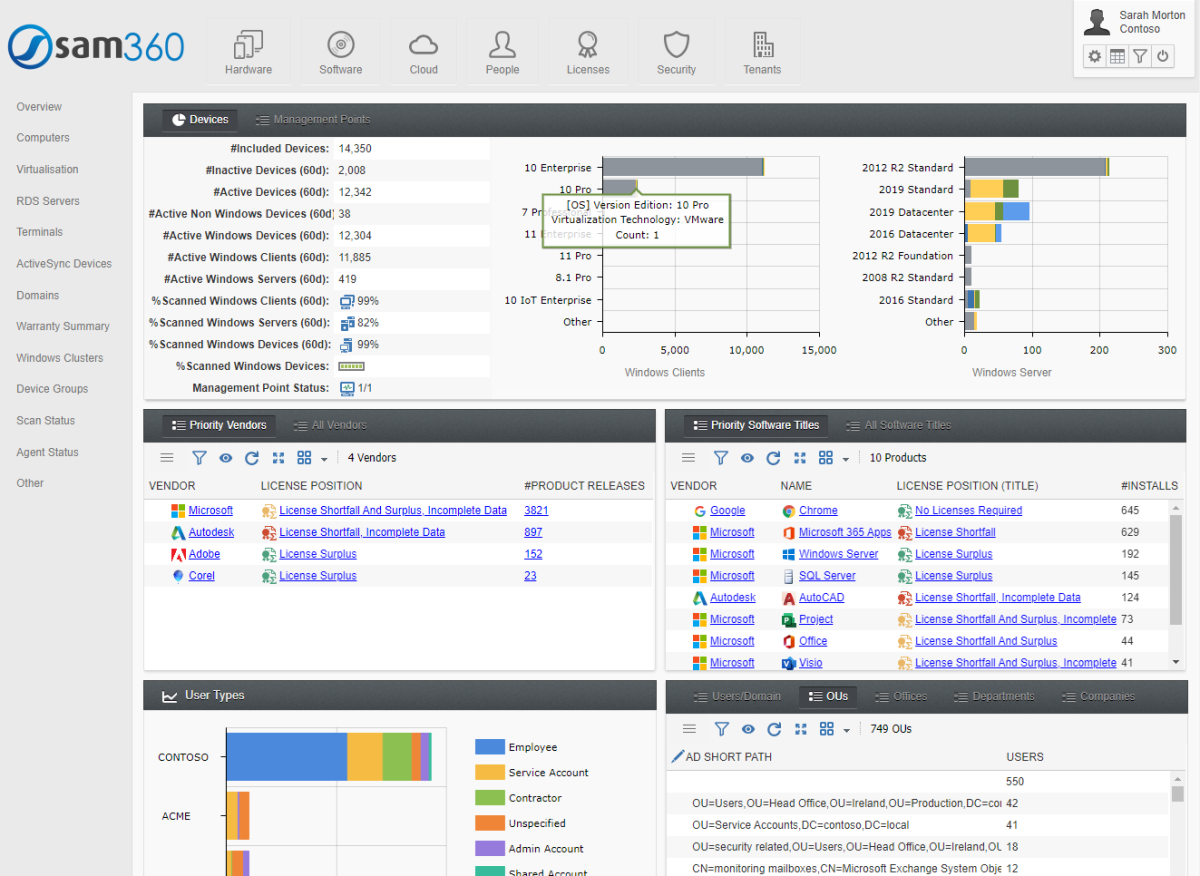
Task: Click the CONTOSO bar in User Types chart
Action: coord(290,757)
